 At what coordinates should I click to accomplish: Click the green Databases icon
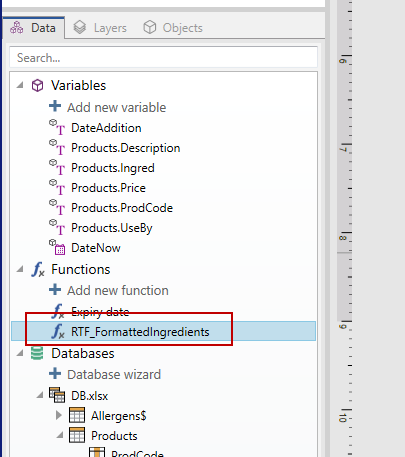37,353
